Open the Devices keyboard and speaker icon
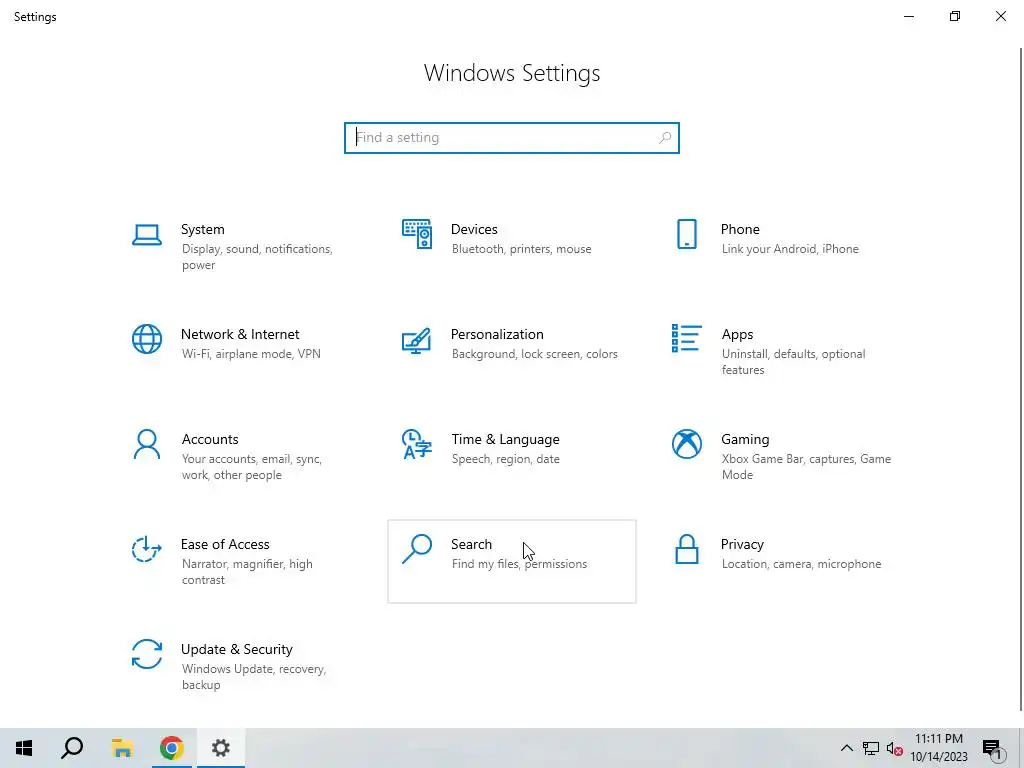Screen dimensions: 1024x768 (x=417, y=234)
